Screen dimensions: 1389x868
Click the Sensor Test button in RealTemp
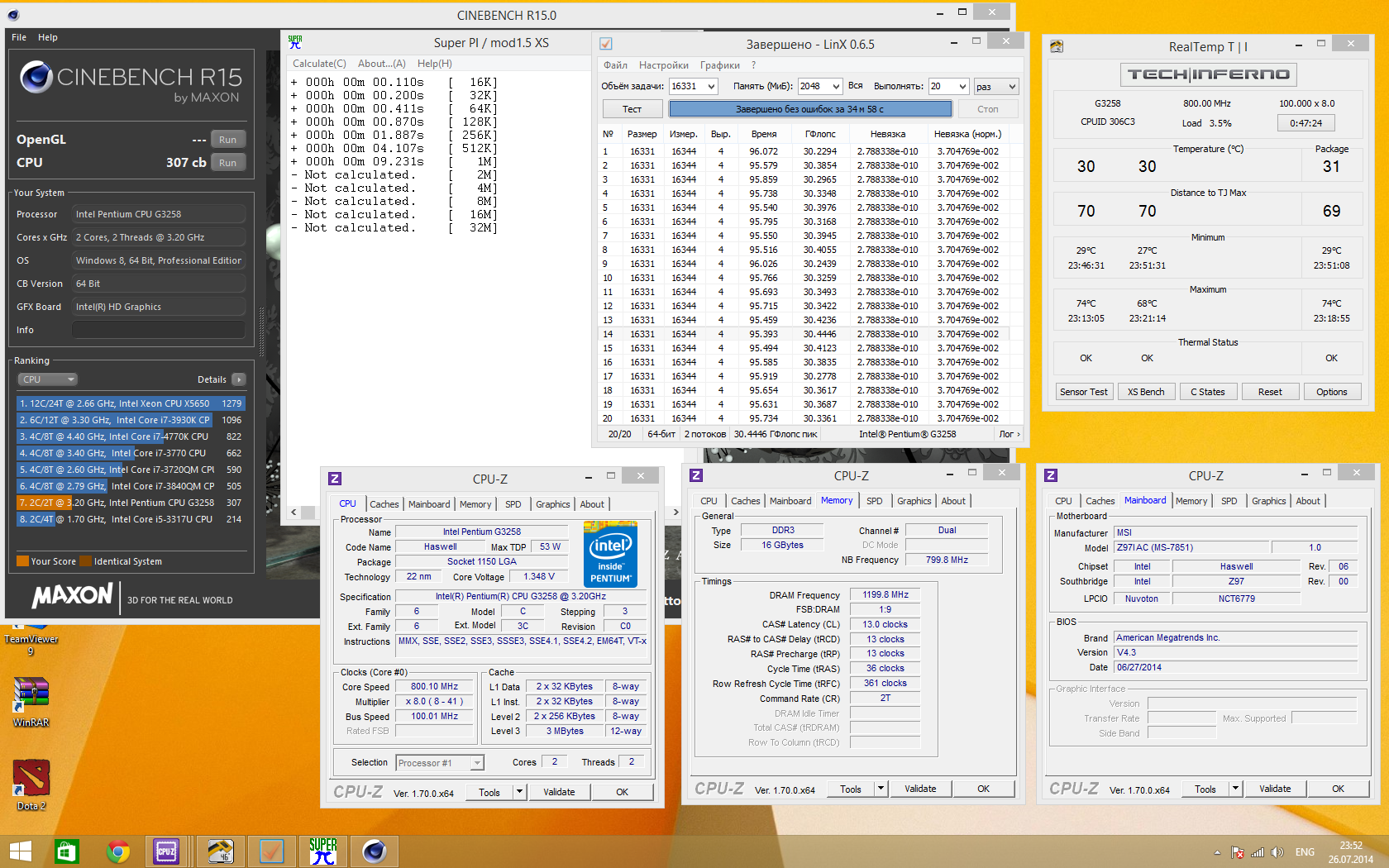click(x=1083, y=392)
